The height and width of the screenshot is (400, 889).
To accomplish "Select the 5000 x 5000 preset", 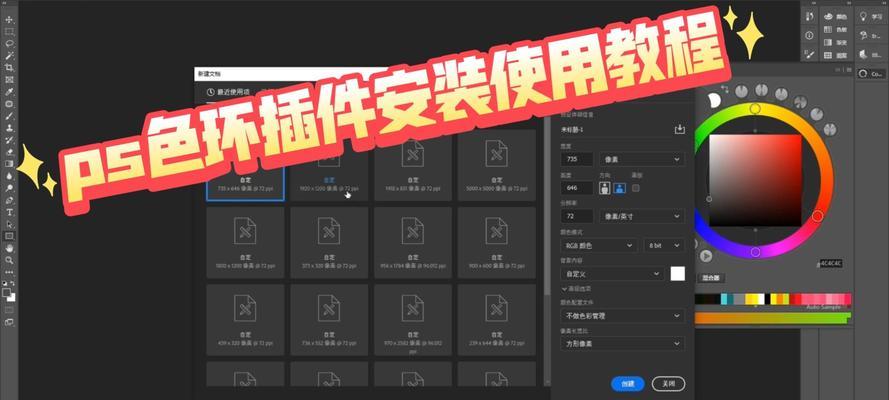I will point(497,164).
